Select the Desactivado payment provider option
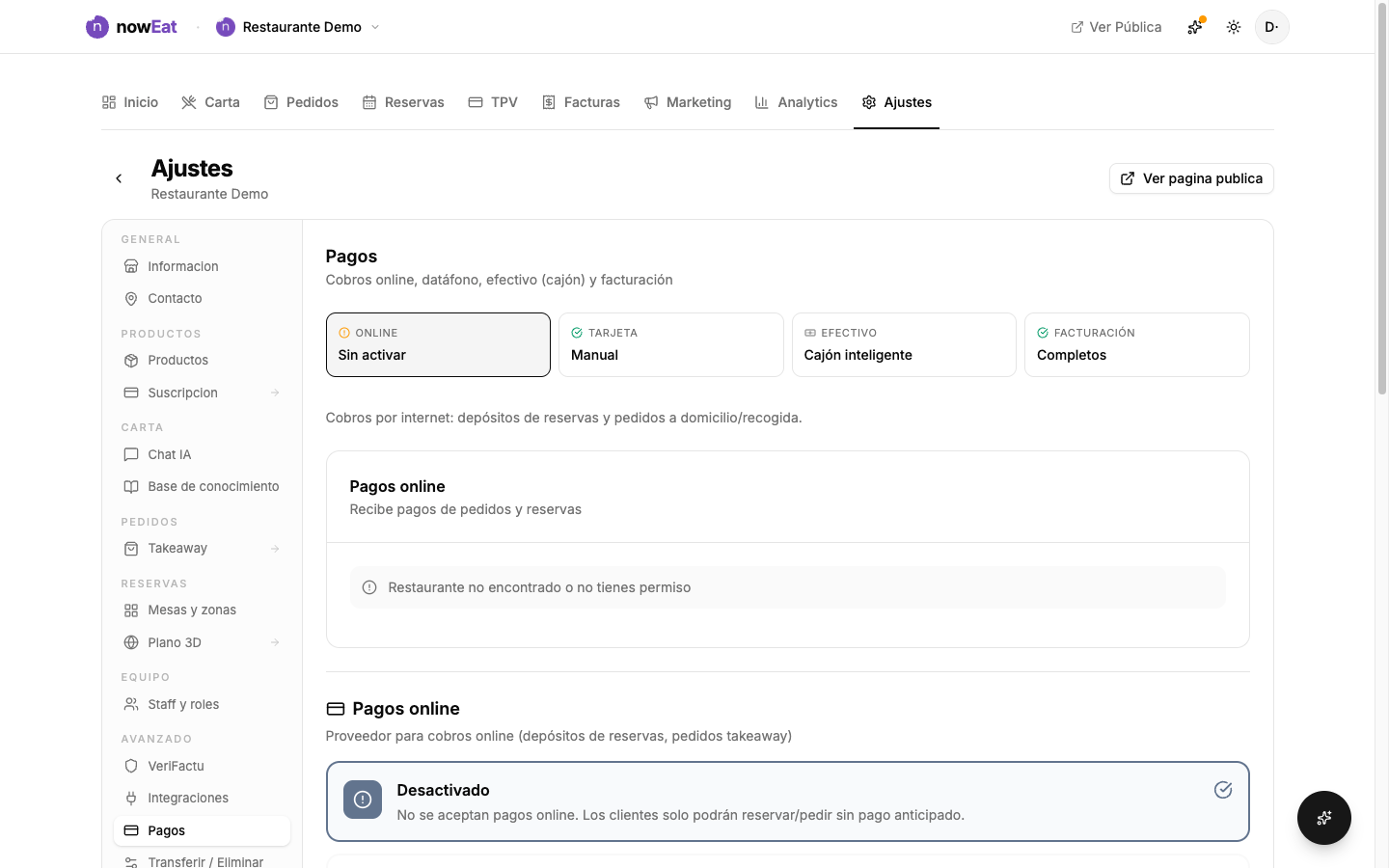Image resolution: width=1389 pixels, height=868 pixels. tap(788, 802)
